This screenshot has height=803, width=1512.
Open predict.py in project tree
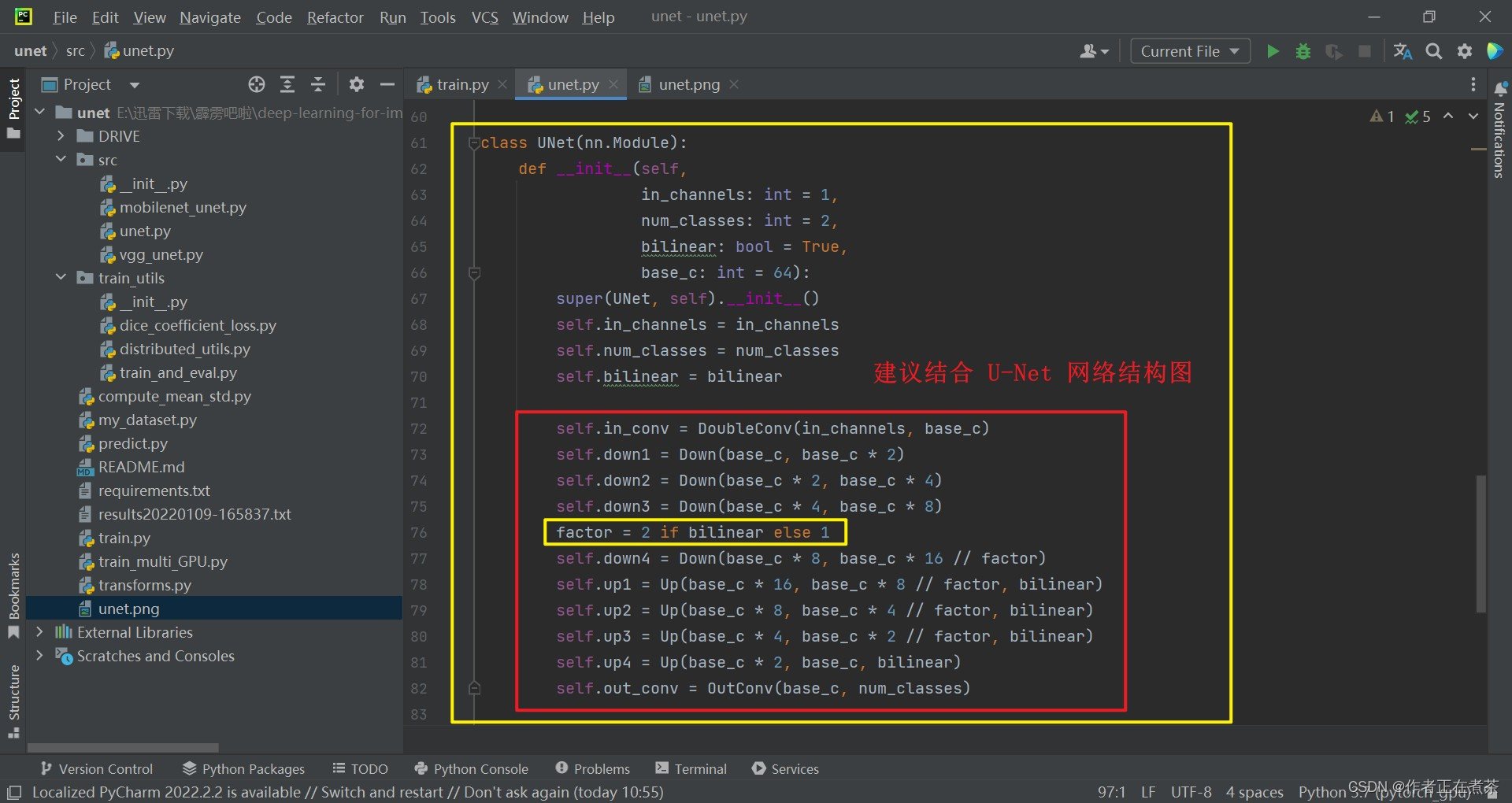[133, 443]
